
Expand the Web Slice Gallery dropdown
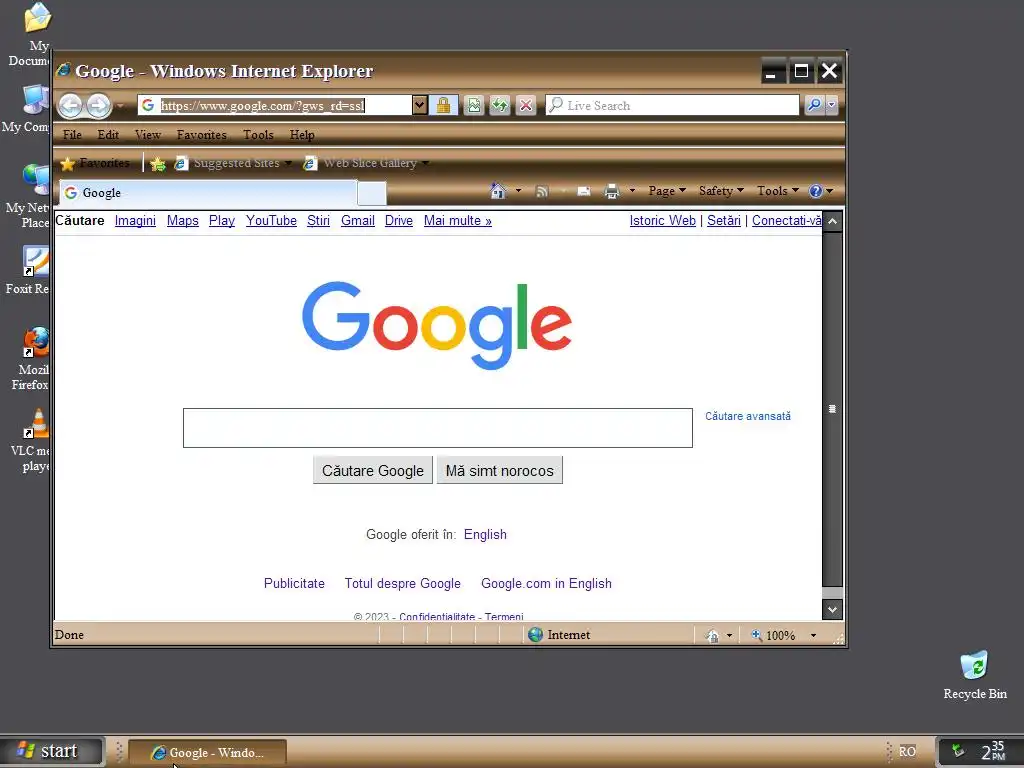[425, 163]
